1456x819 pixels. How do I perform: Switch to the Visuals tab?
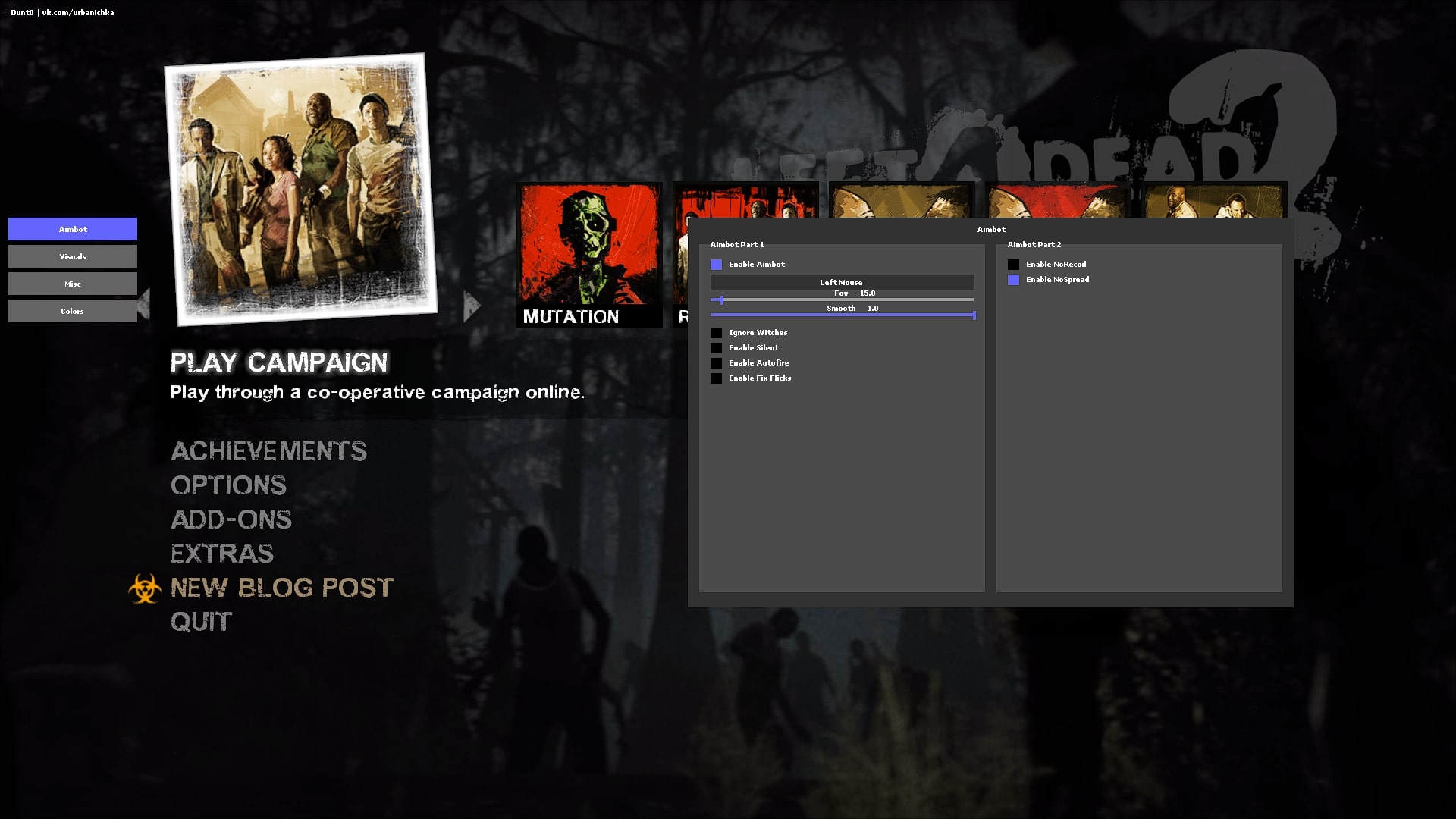coord(73,256)
